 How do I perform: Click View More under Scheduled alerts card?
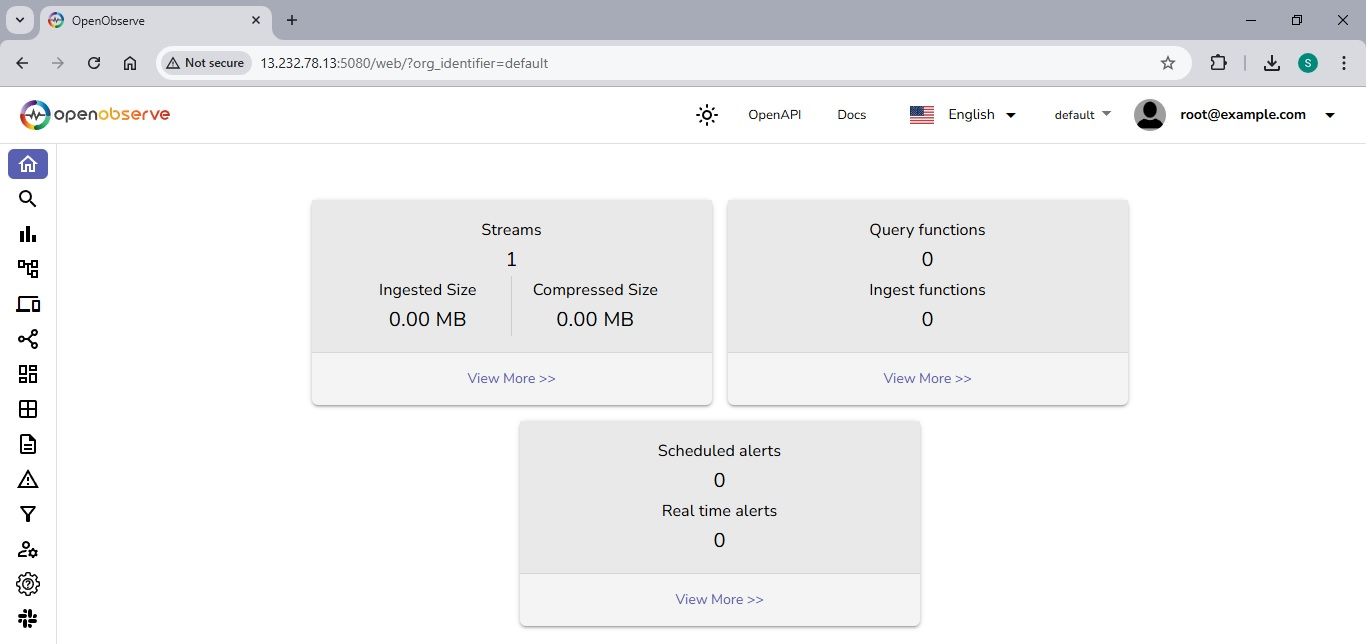[x=719, y=599]
